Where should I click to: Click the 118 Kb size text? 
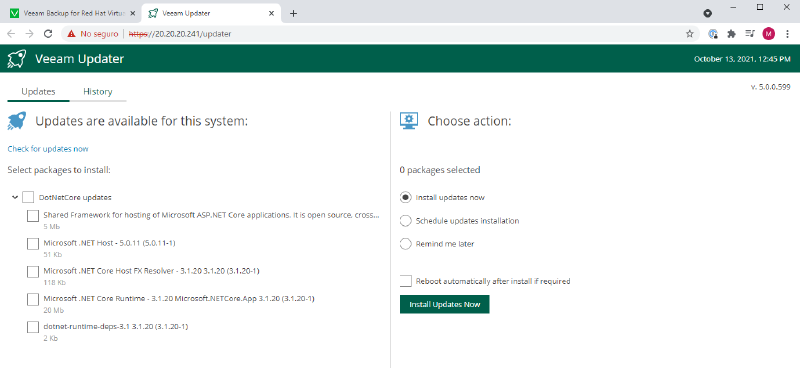(54, 282)
